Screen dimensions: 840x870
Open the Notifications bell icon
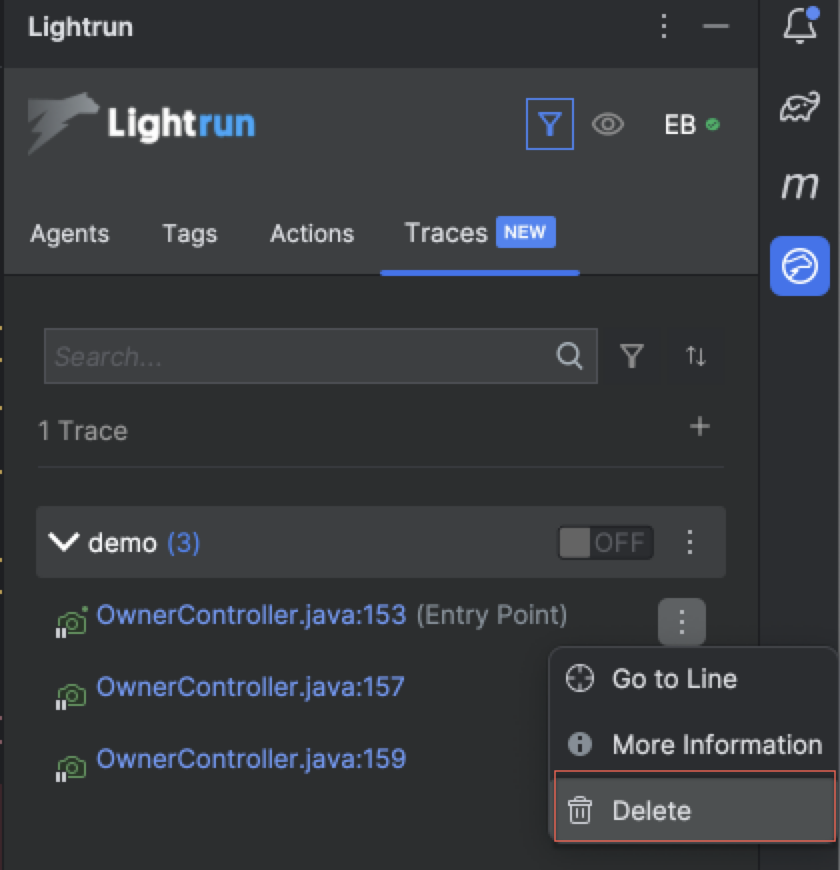click(799, 27)
